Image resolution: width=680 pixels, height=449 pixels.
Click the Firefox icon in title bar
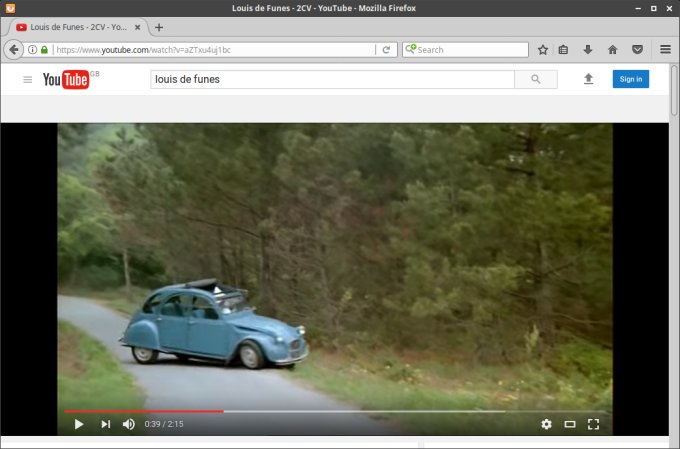[10, 8]
